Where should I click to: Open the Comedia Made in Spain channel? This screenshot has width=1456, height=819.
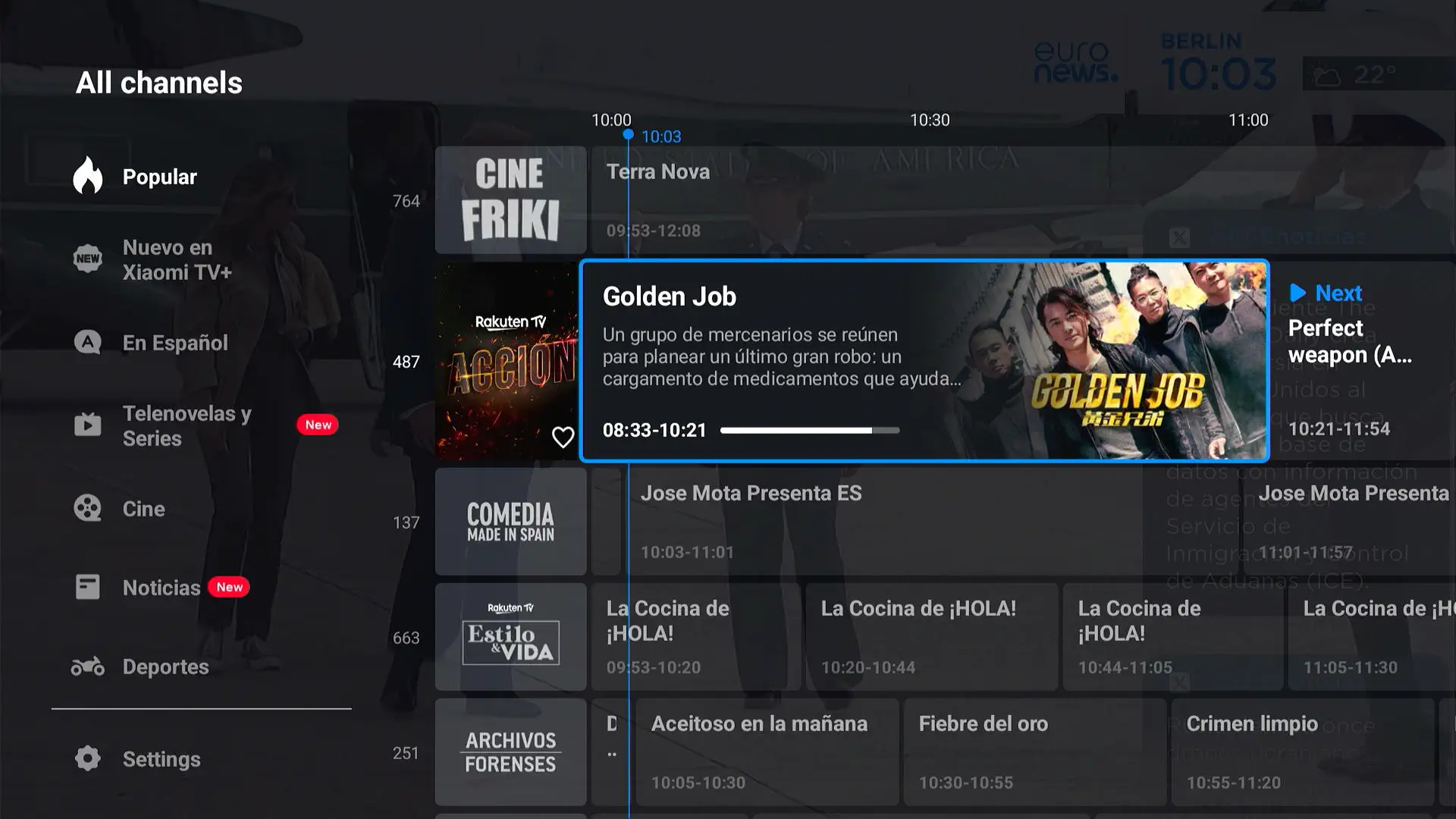[510, 522]
